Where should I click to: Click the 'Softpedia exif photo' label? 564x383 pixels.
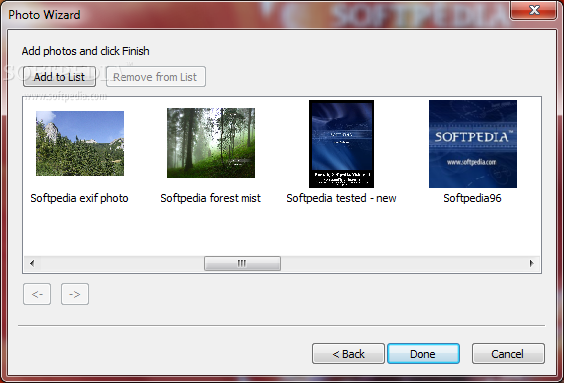[79, 198]
